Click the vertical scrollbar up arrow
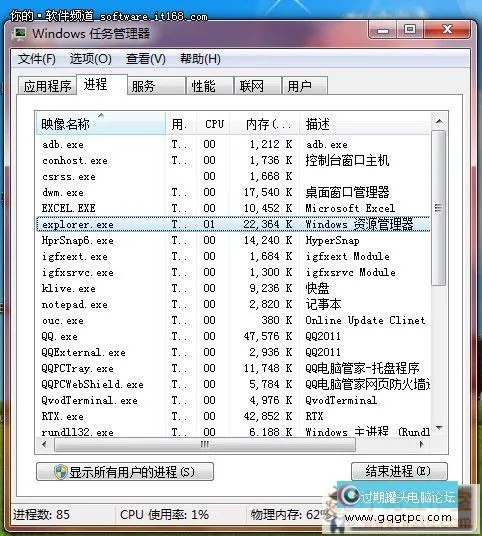 (439, 121)
